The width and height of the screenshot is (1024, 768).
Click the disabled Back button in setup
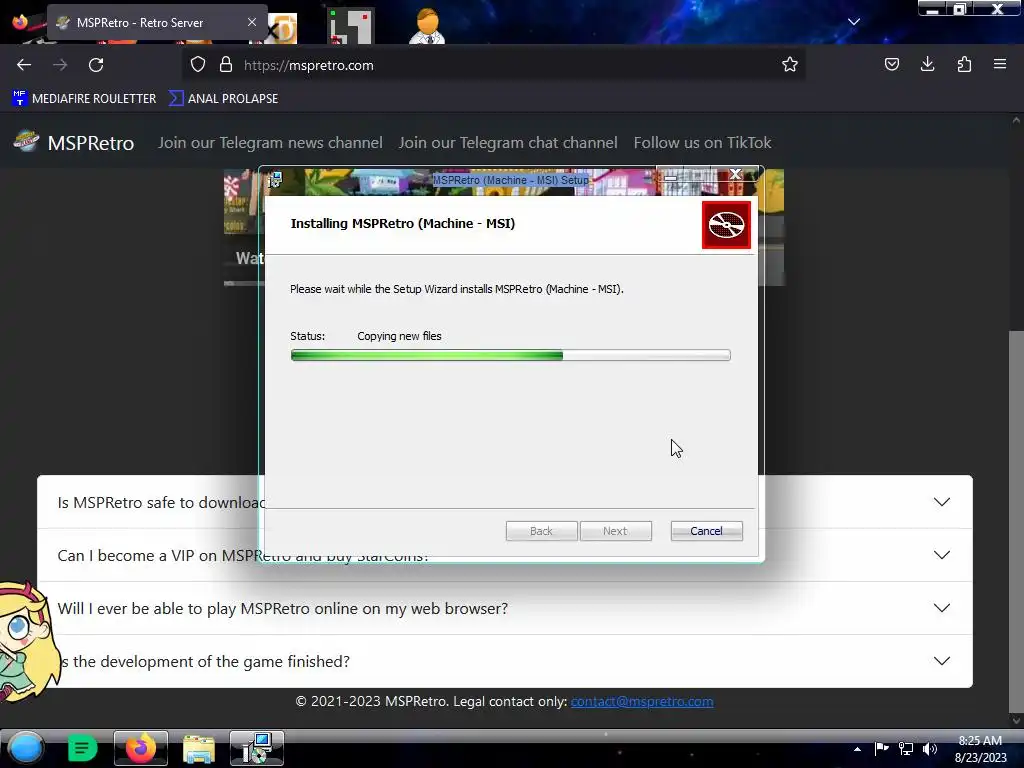541,531
